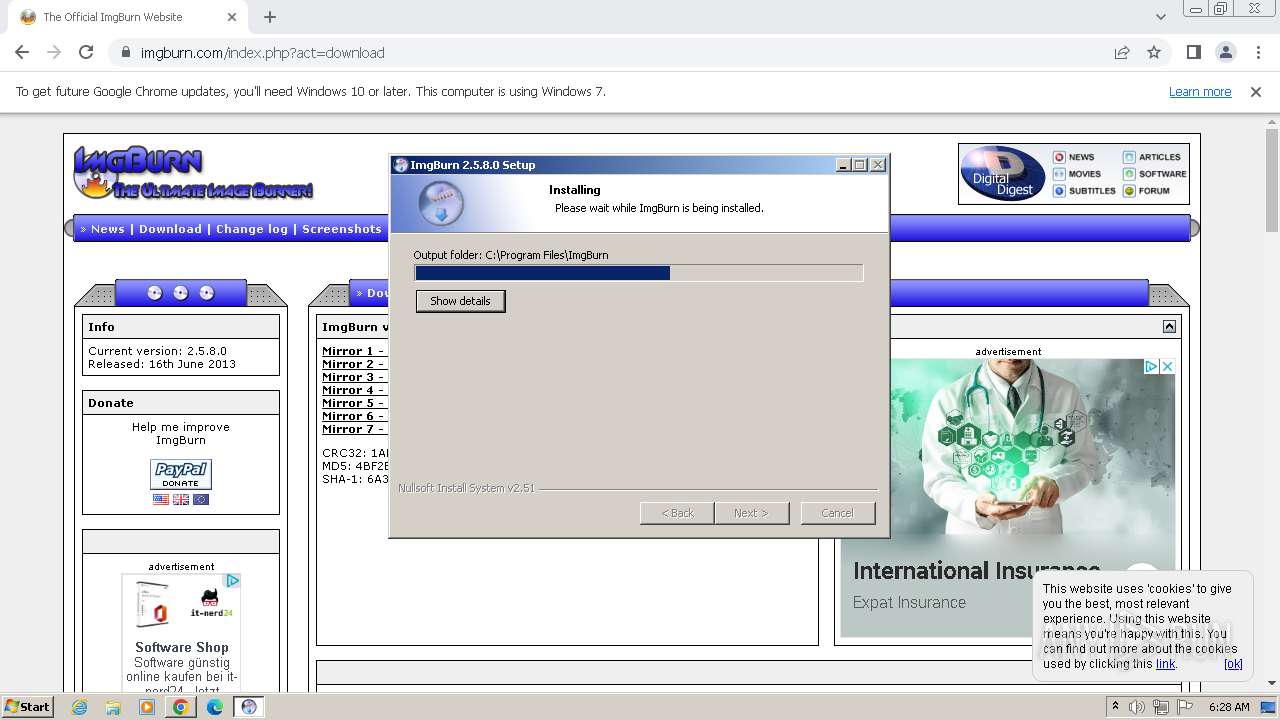Image resolution: width=1280 pixels, height=720 pixels.
Task: Open the Digital Digest SUBTITLES link
Action: (x=1092, y=191)
